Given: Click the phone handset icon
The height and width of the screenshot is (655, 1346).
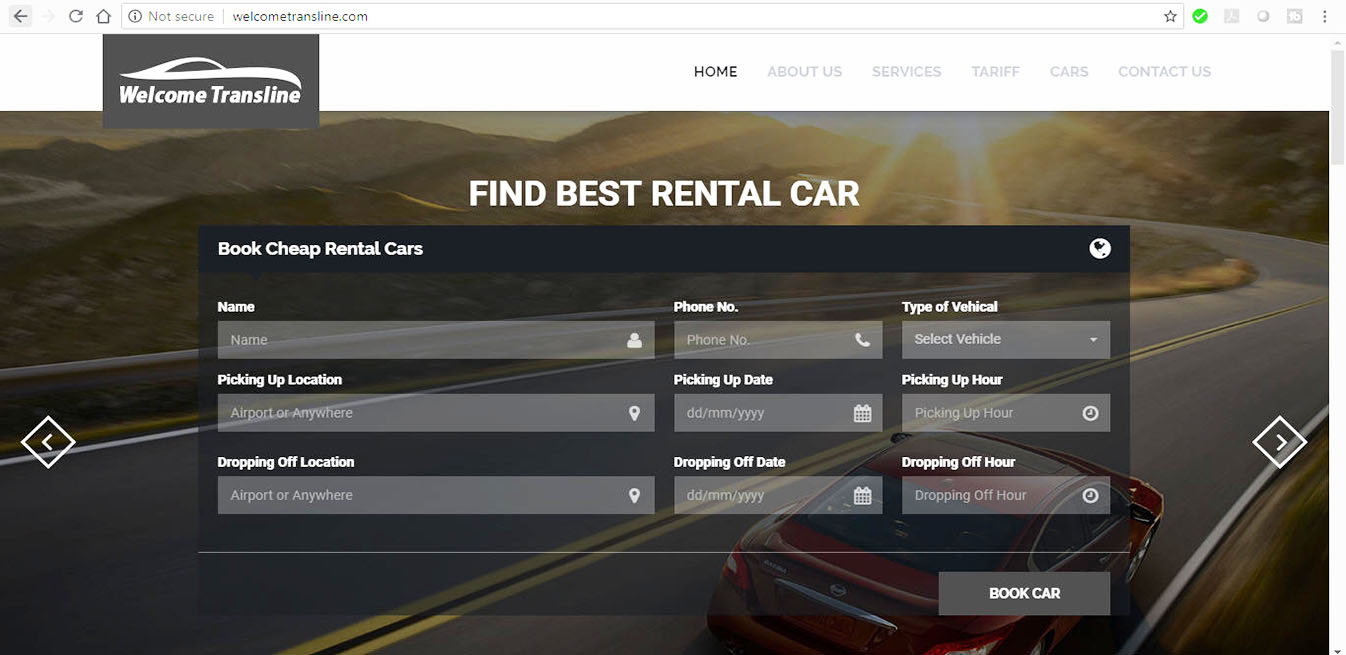Looking at the screenshot, I should pyautogui.click(x=862, y=340).
